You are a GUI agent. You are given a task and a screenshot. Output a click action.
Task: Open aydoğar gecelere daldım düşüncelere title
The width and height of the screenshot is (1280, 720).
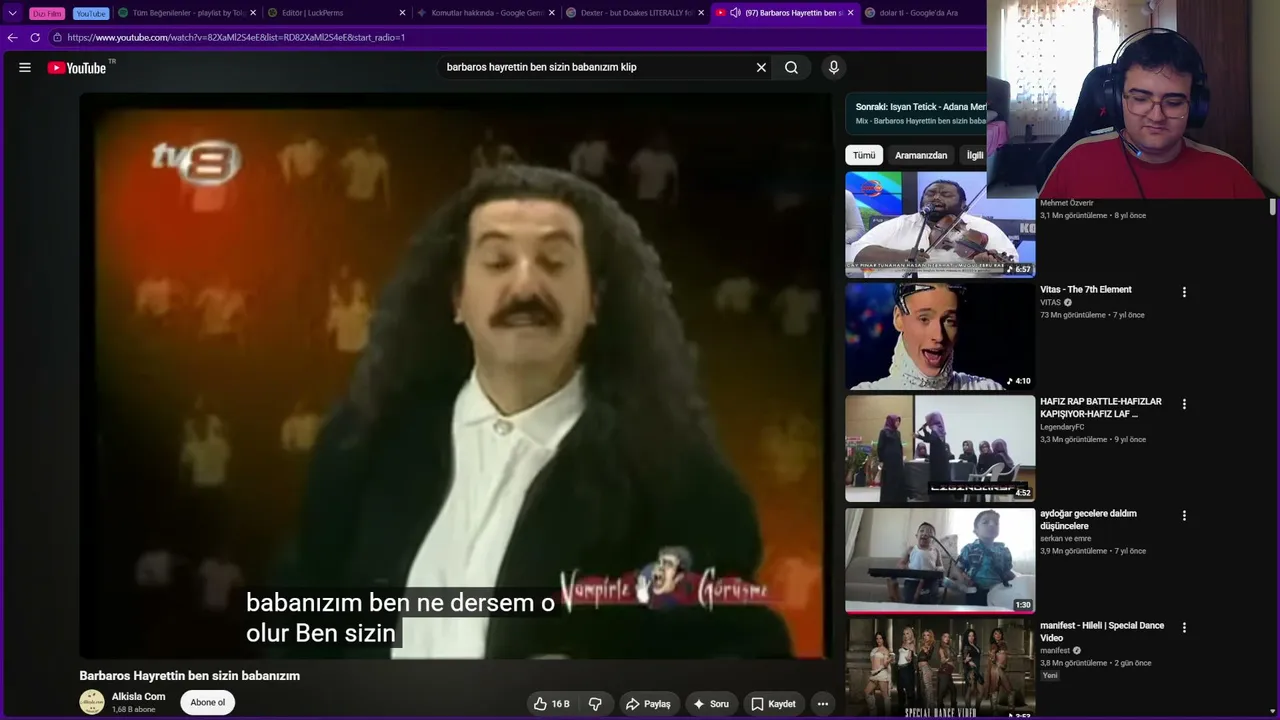pyautogui.click(x=1088, y=520)
